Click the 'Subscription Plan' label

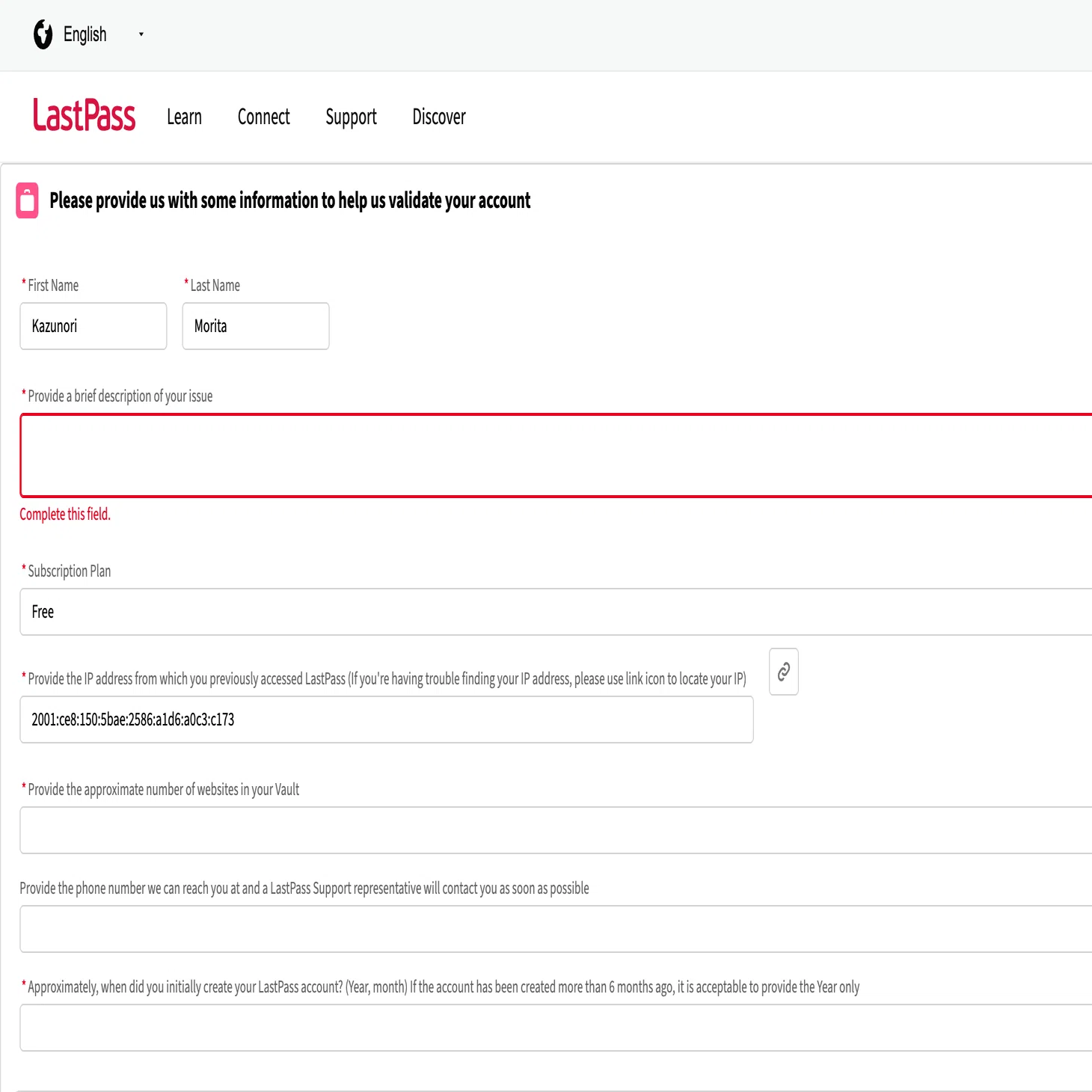coord(70,571)
